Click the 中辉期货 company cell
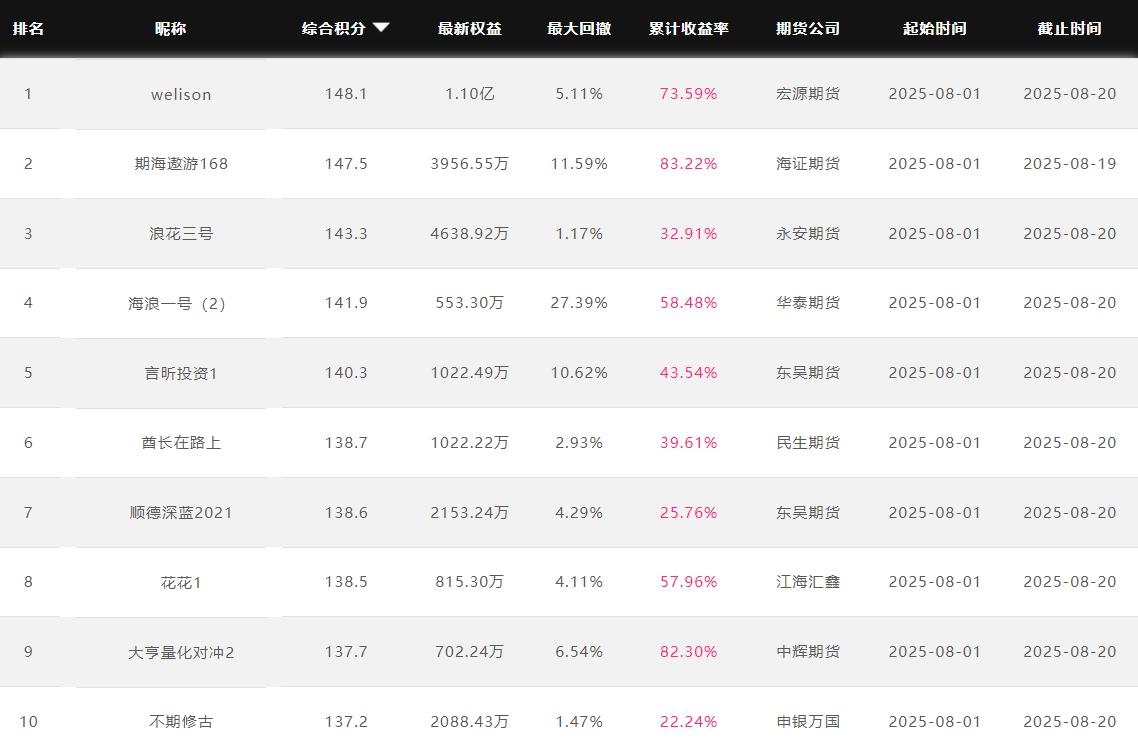The image size is (1138, 755). pos(808,652)
